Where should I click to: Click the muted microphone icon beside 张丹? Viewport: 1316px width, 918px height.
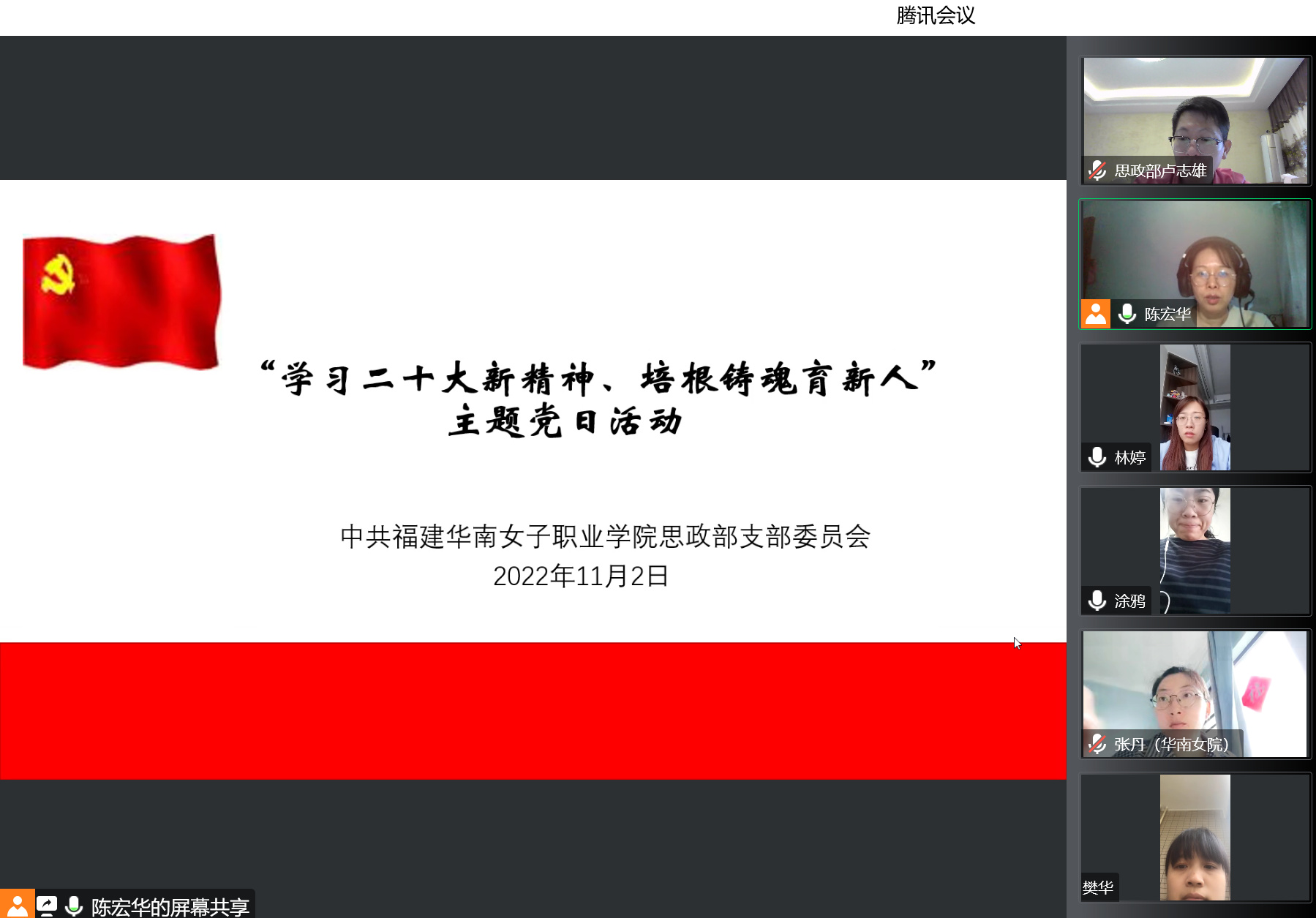tap(1097, 744)
